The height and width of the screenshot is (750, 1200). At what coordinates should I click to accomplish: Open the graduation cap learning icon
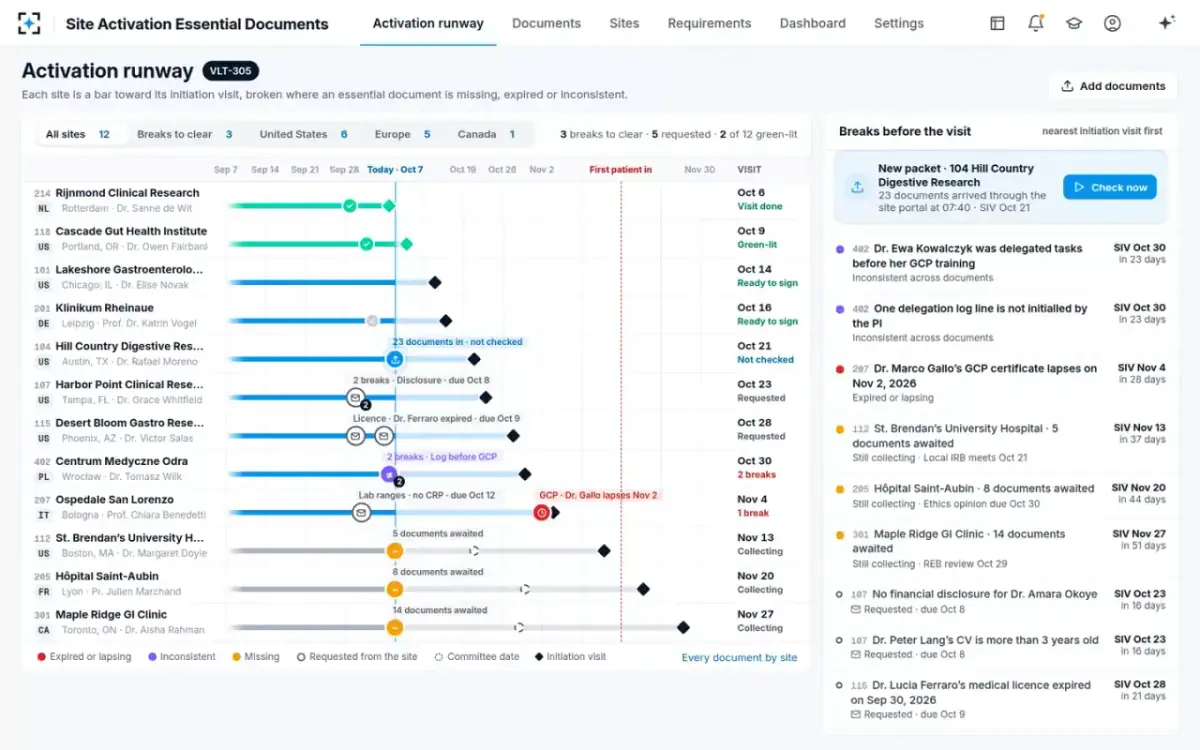(1074, 23)
